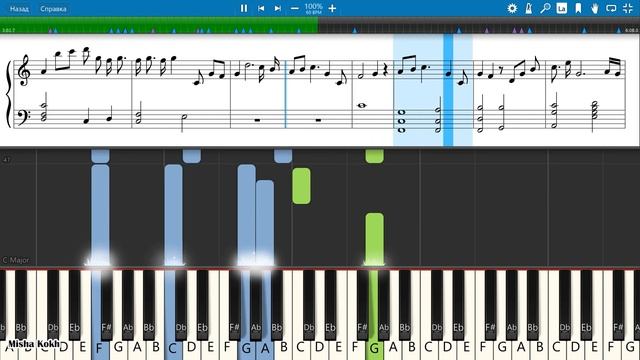Click the blue playhead cursor in the sheet music

pos(448,90)
